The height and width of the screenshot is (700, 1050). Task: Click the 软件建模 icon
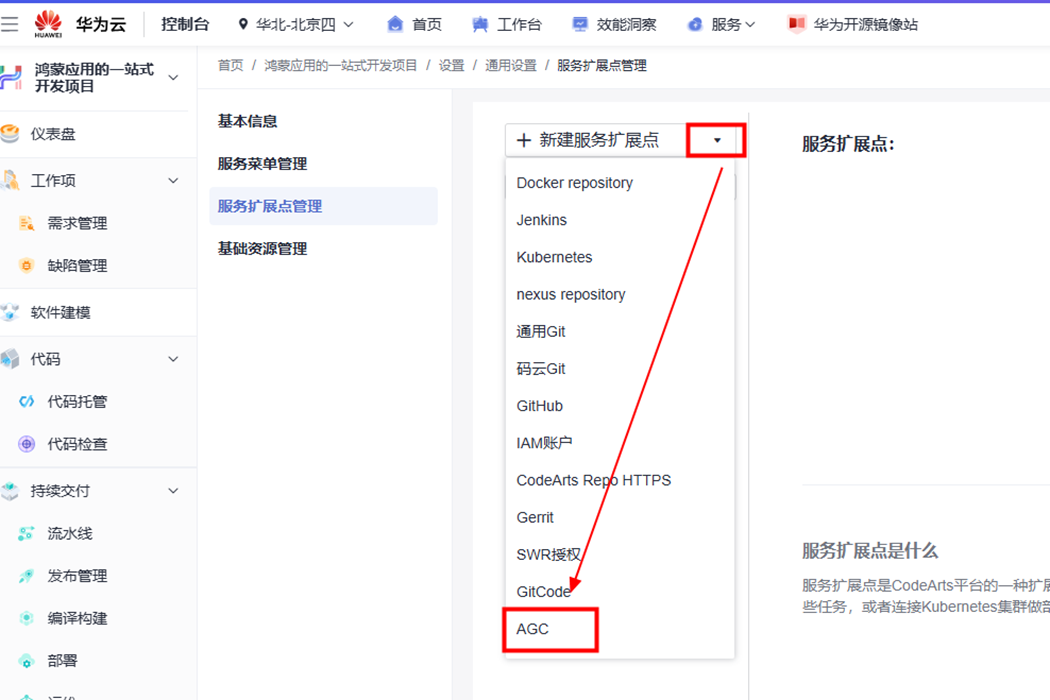[10, 313]
